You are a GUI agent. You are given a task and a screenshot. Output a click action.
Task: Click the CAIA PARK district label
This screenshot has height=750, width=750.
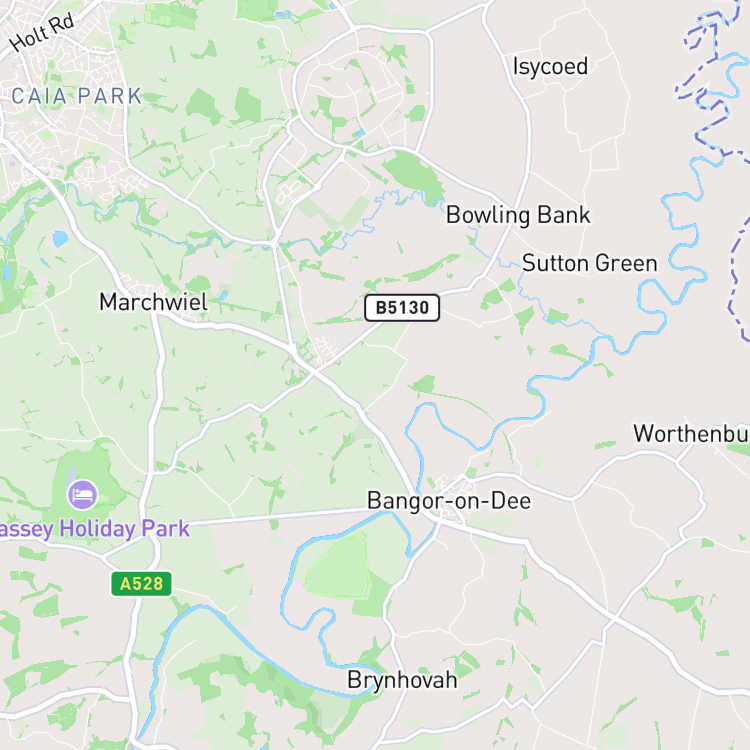coord(77,96)
